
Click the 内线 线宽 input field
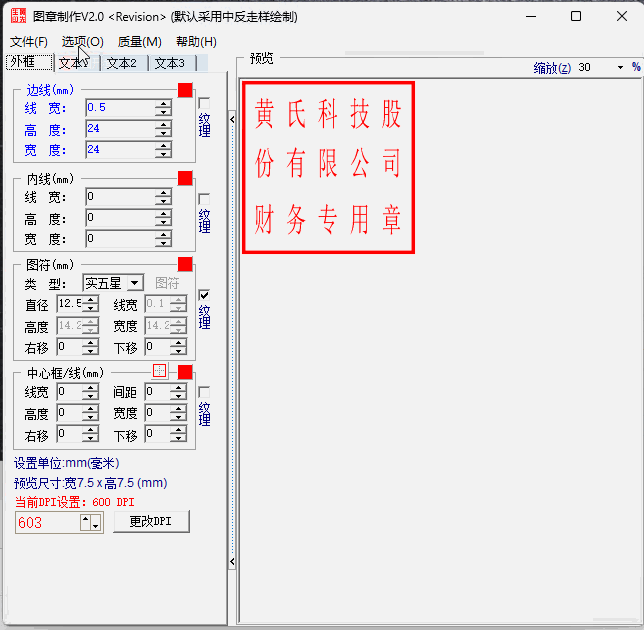(x=120, y=197)
